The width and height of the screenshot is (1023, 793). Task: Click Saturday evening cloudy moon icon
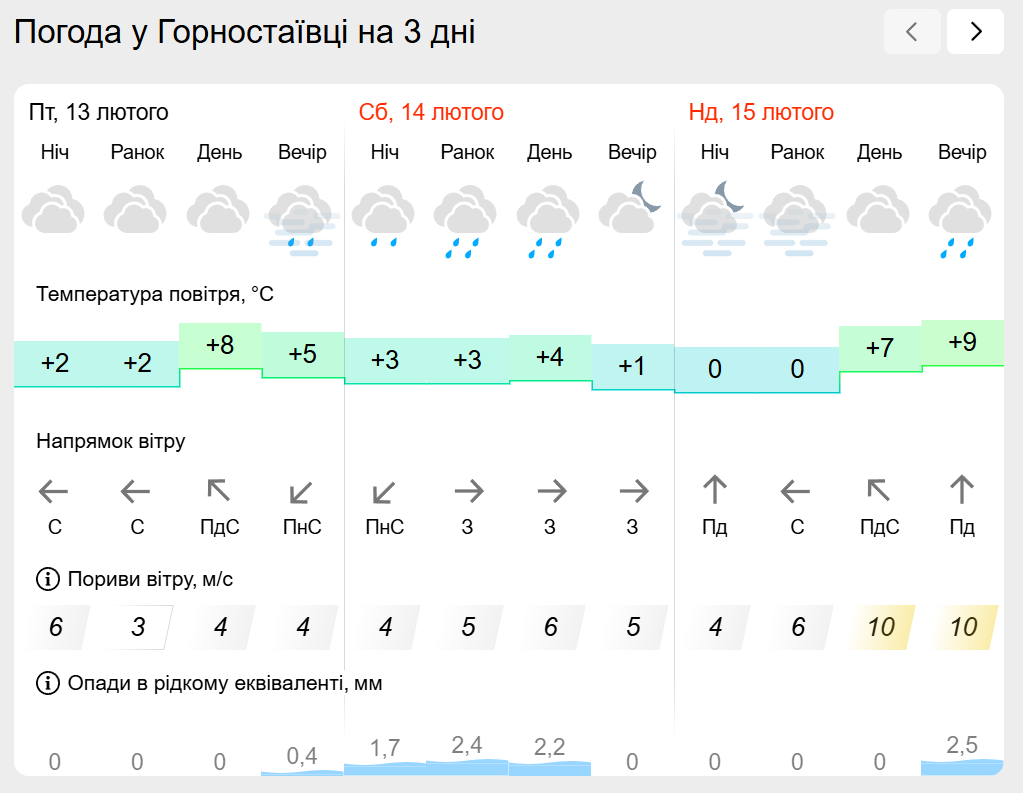pyautogui.click(x=631, y=207)
